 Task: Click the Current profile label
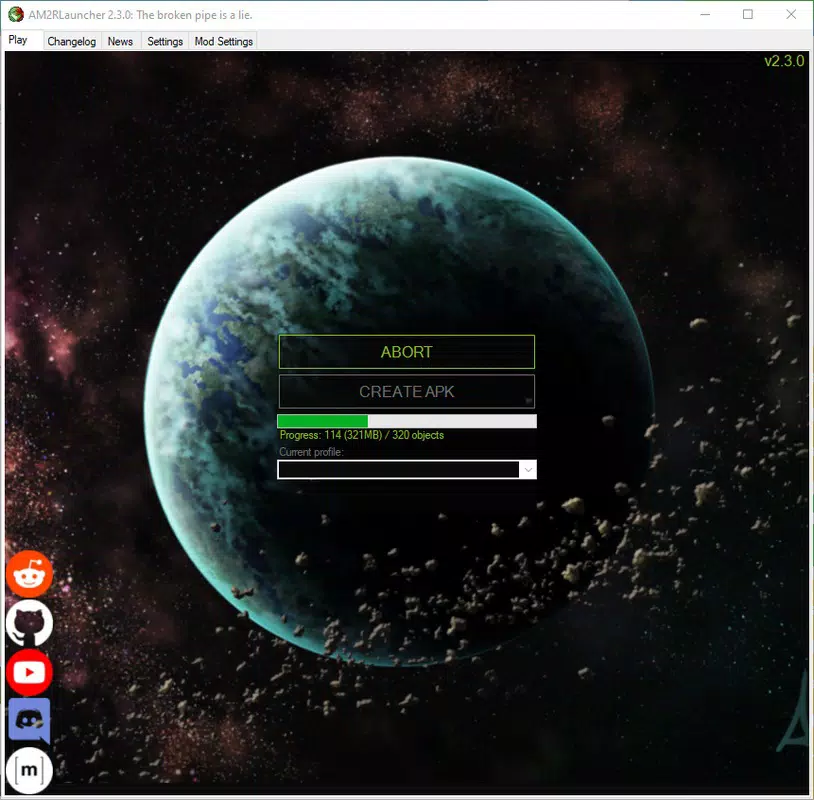tap(311, 452)
